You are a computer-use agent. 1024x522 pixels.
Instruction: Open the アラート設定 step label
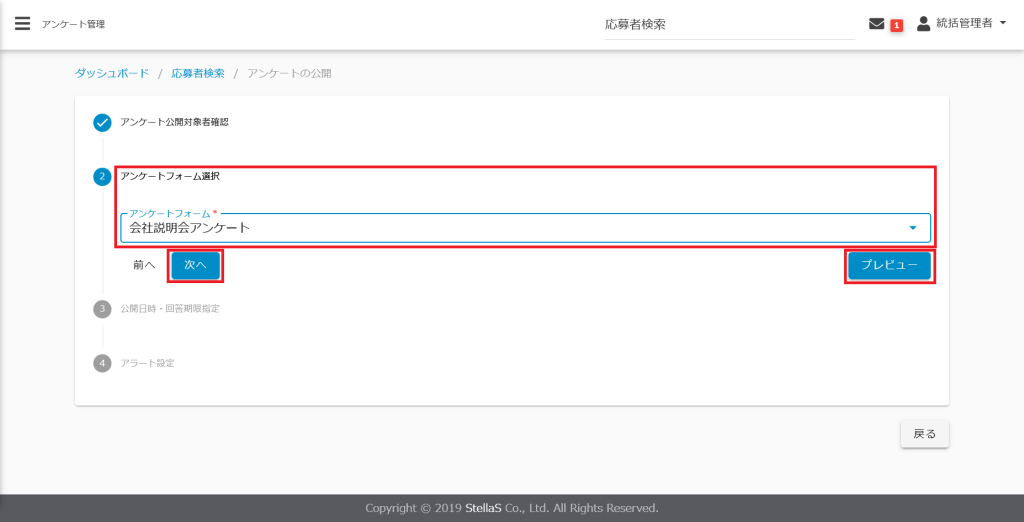[x=147, y=363]
